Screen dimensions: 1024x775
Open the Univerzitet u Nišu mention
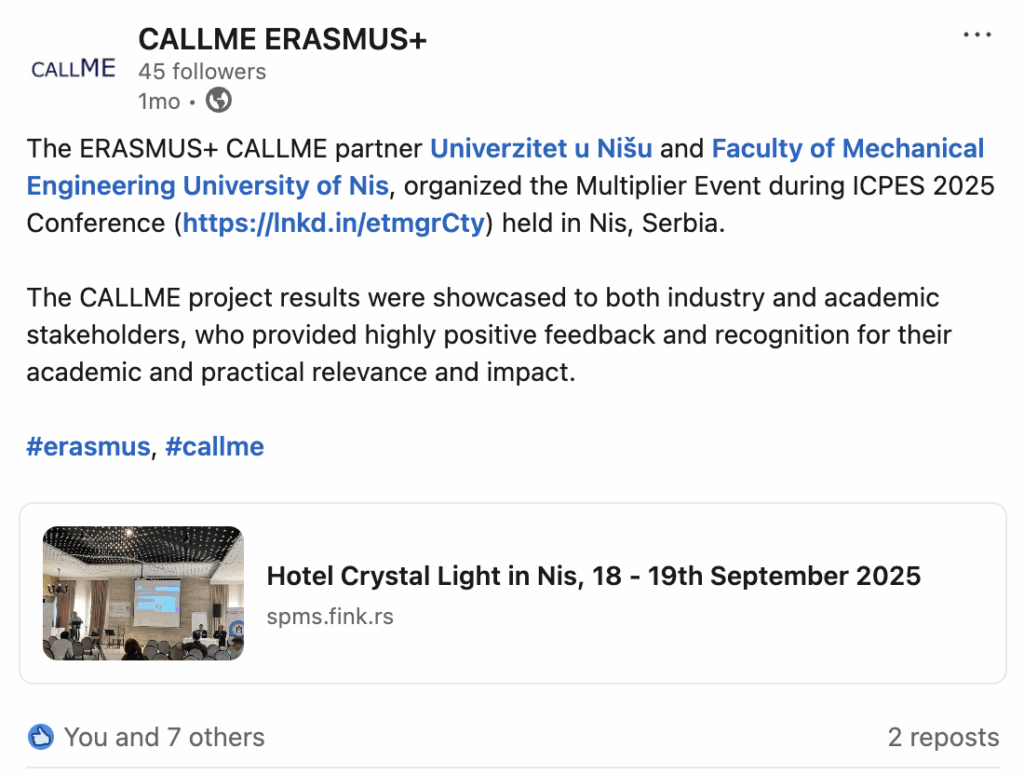click(541, 149)
